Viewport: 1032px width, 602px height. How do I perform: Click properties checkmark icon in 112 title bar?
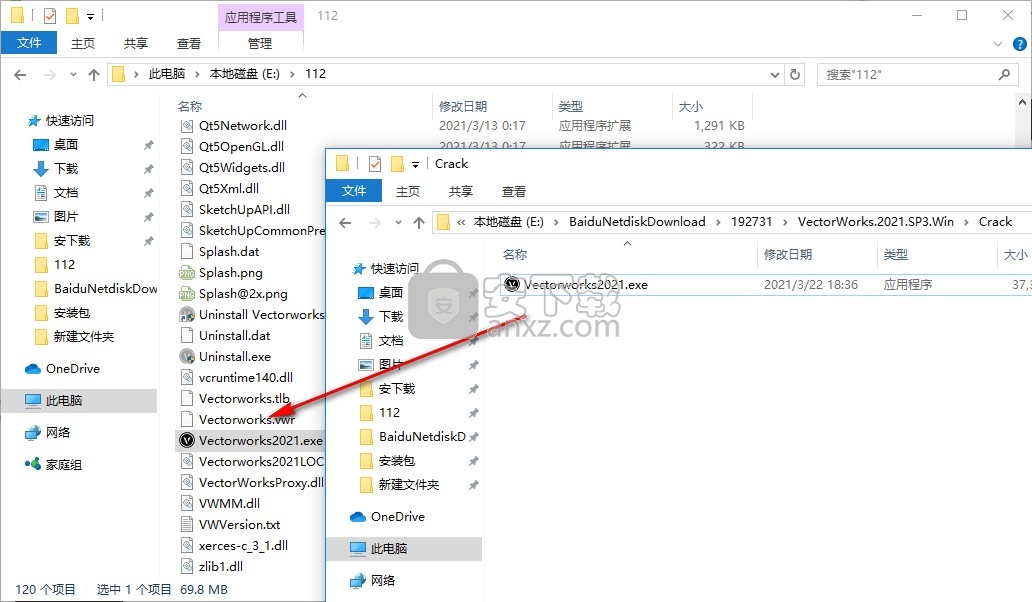(50, 16)
